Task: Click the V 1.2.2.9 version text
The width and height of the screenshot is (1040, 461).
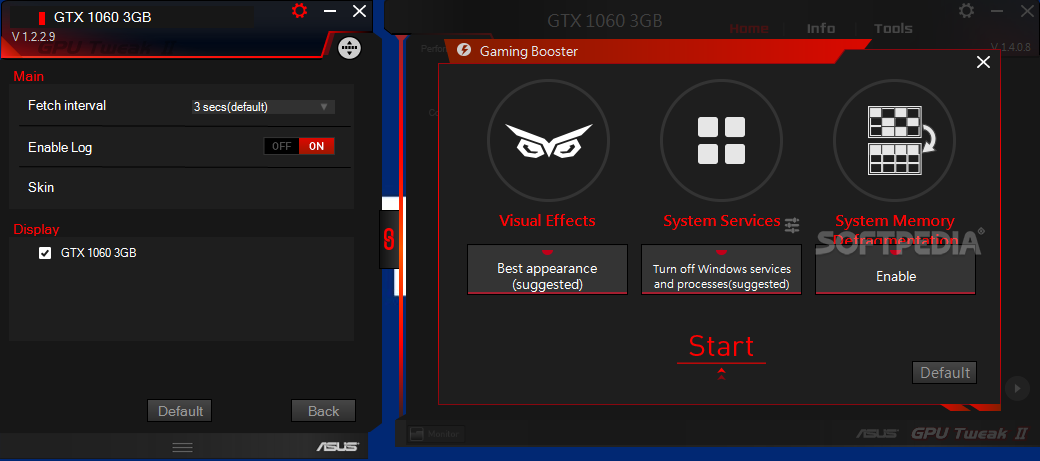Action: tap(34, 36)
